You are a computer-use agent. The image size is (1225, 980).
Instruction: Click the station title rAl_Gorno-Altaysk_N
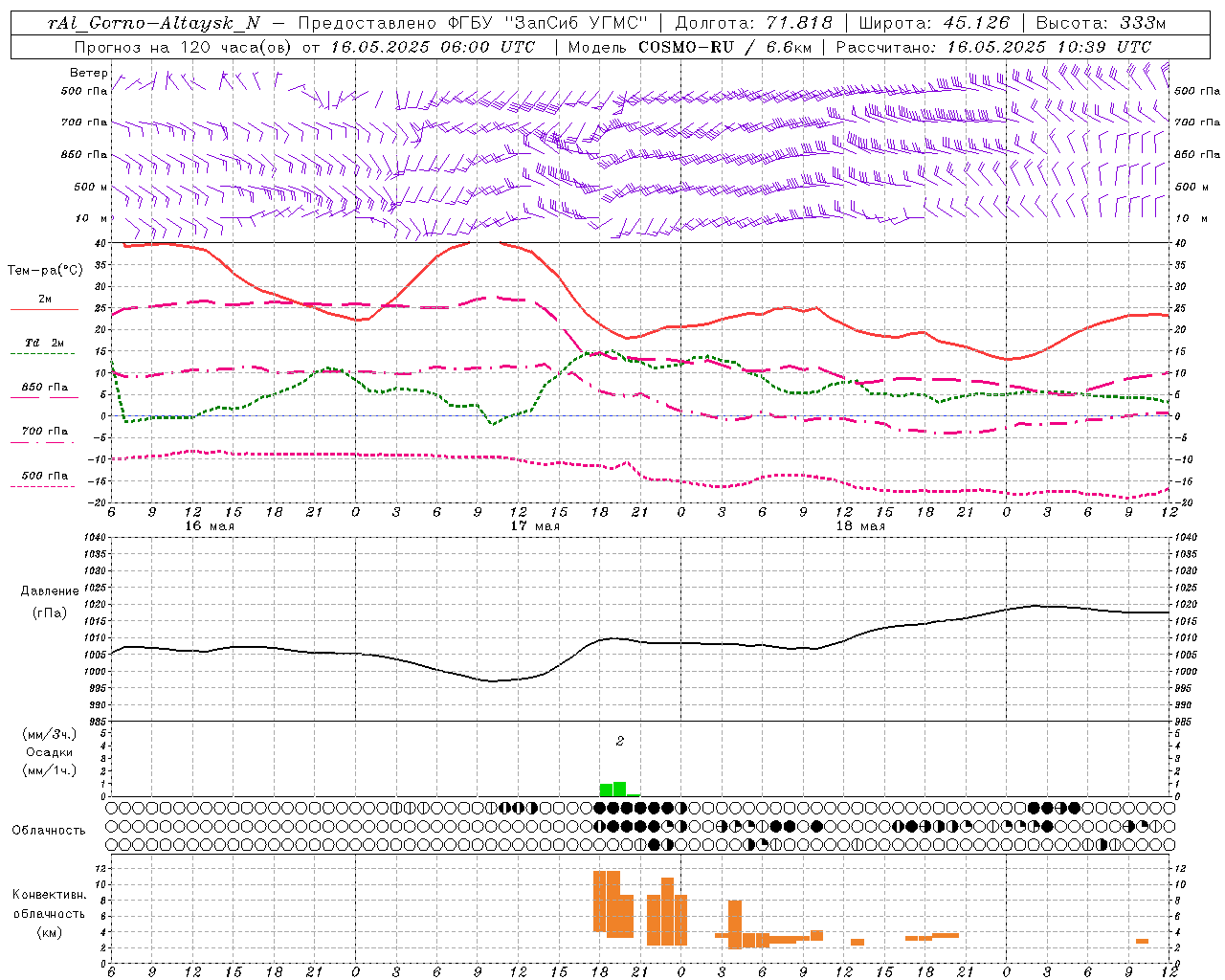coord(154,23)
